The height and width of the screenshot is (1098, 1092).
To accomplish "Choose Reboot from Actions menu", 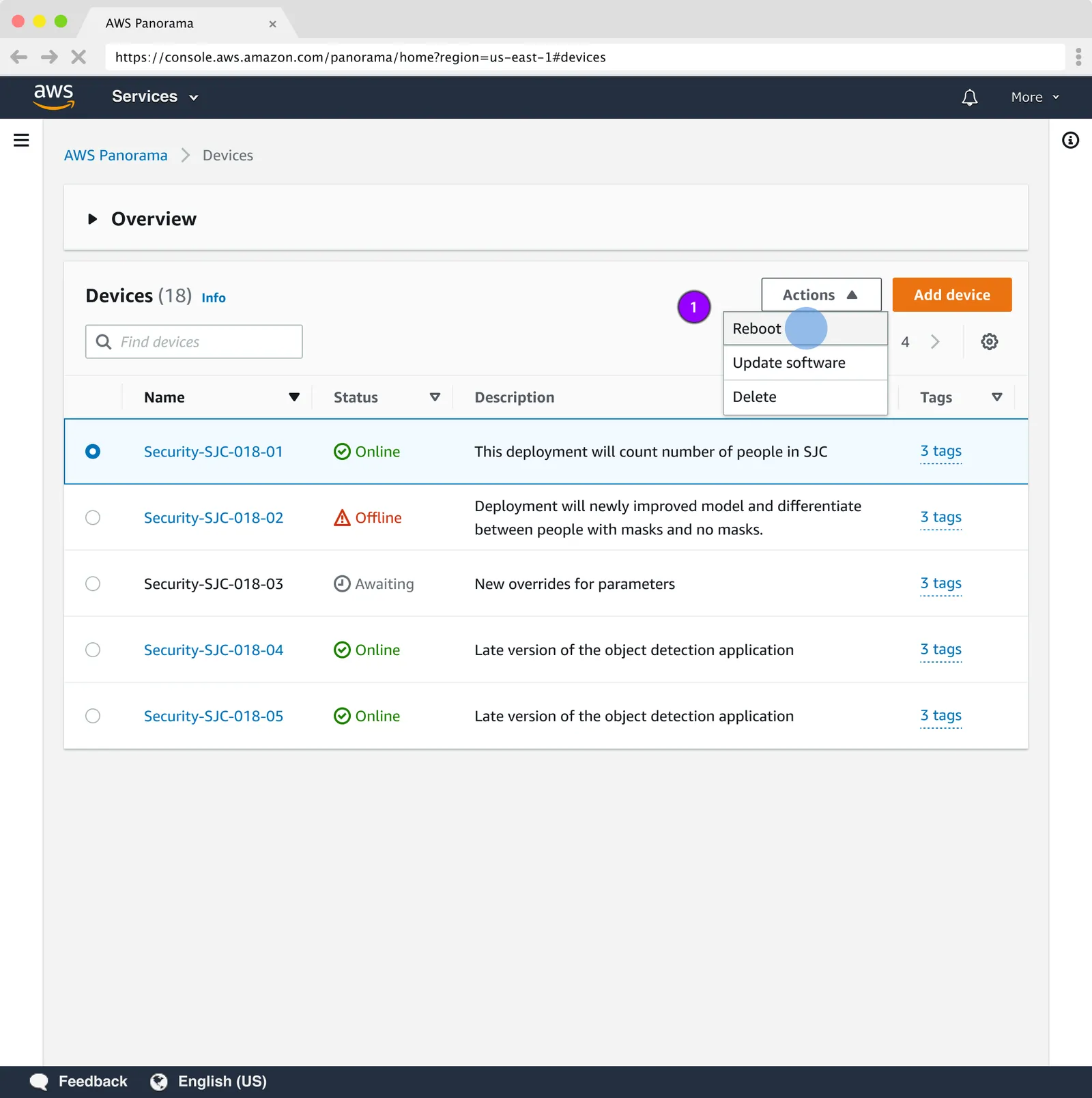I will click(x=805, y=329).
